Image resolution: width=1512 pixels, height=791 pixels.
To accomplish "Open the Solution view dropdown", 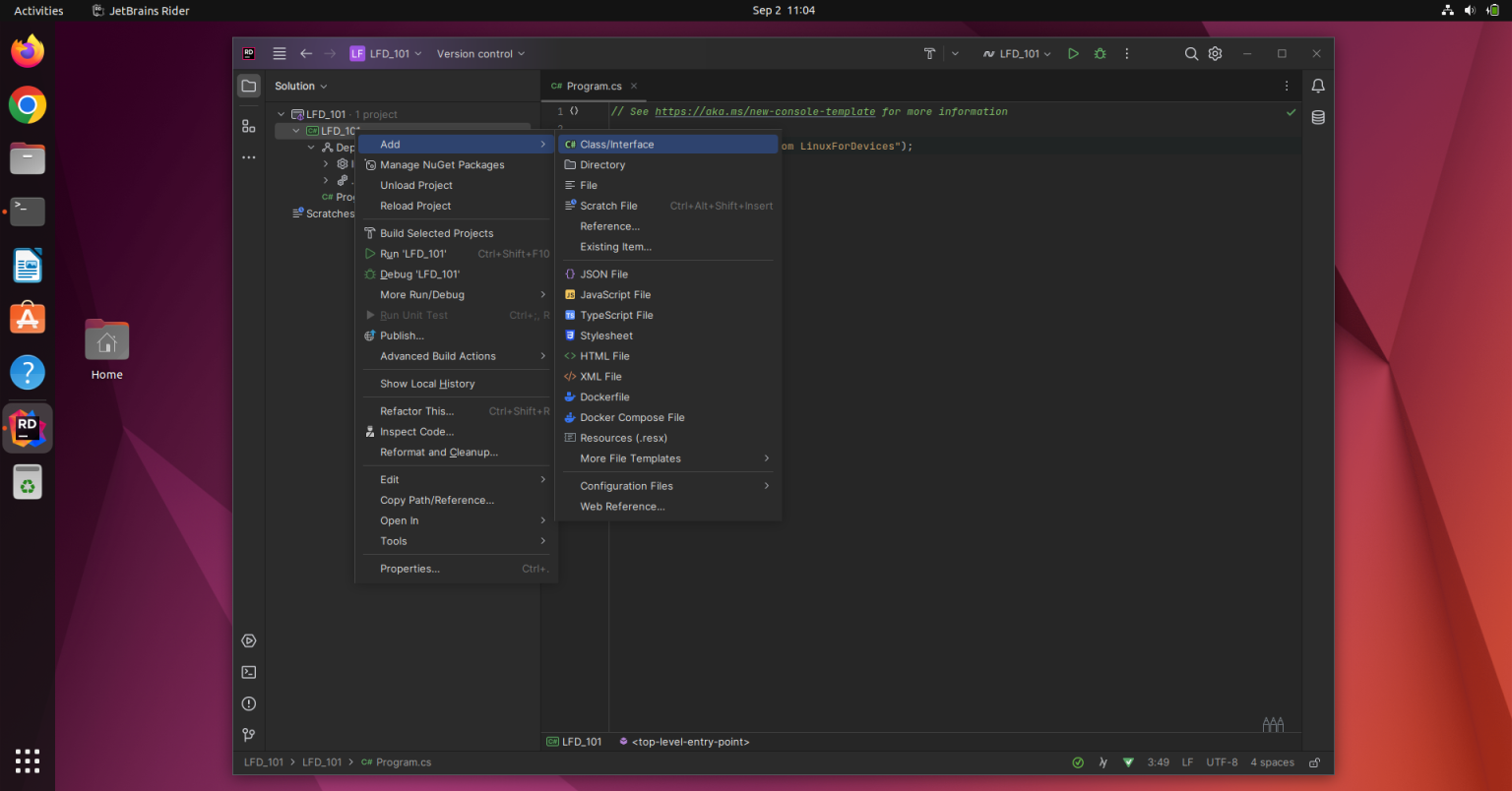I will click(299, 86).
